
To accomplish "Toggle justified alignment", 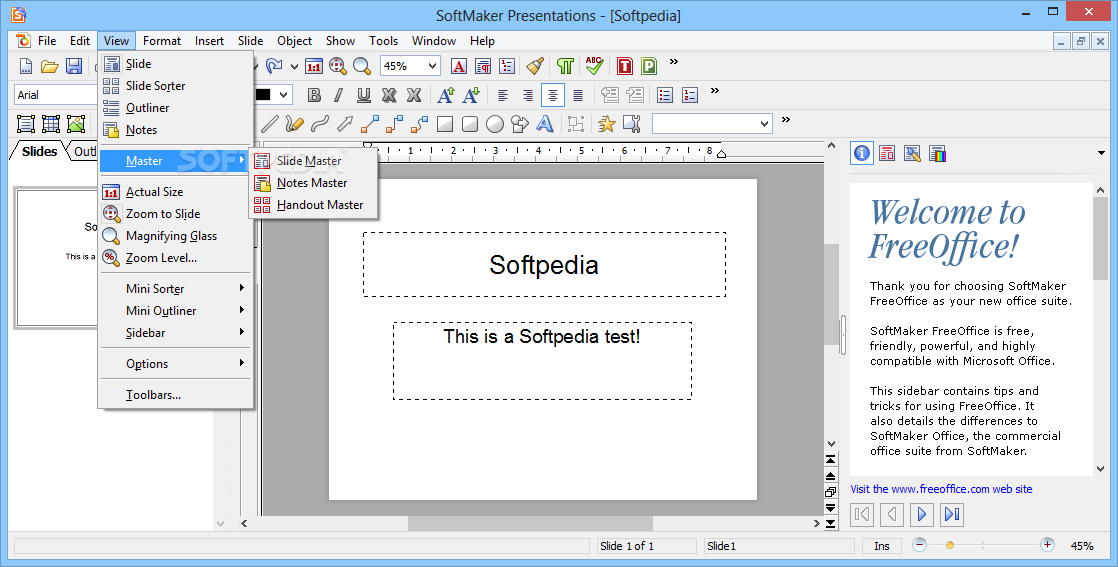I will tap(578, 95).
